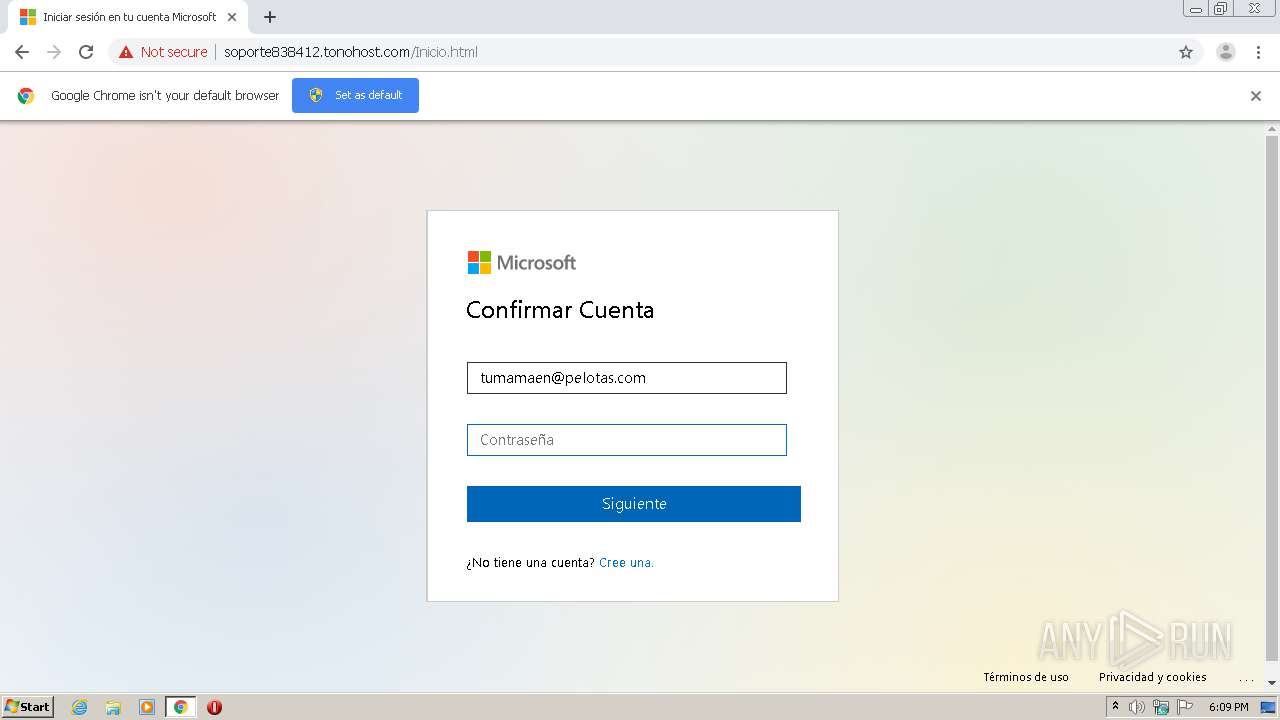Open the Action Center flag icon
Viewport: 1280px width, 720px height.
coord(1185,707)
